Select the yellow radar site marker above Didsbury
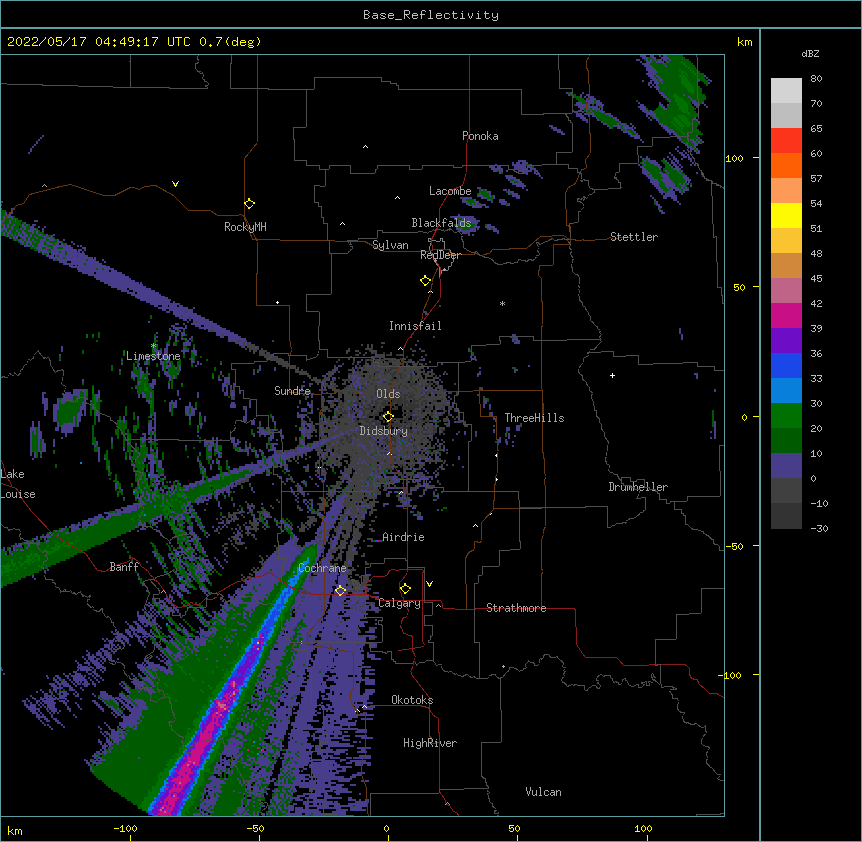The image size is (862, 842). click(388, 416)
